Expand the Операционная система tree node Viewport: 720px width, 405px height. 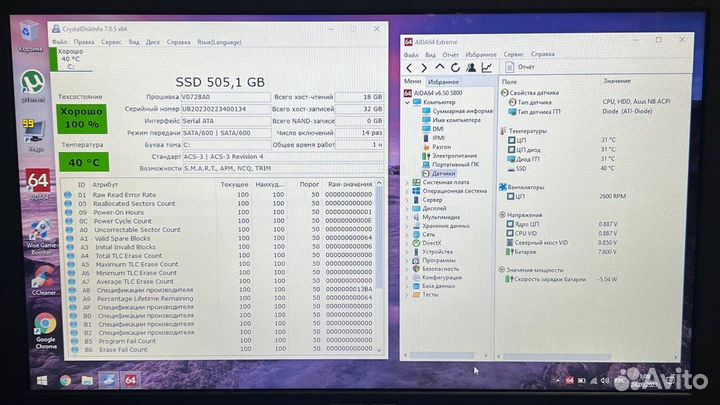(x=406, y=191)
